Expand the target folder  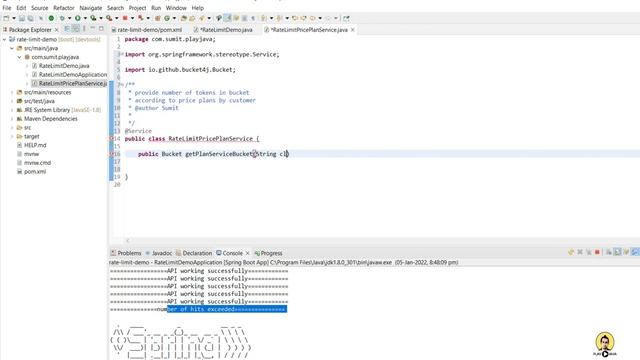[x=12, y=136]
